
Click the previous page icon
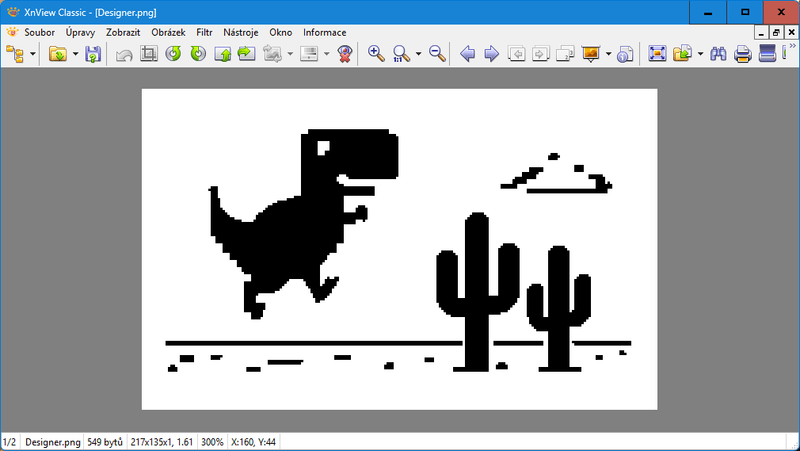point(516,54)
